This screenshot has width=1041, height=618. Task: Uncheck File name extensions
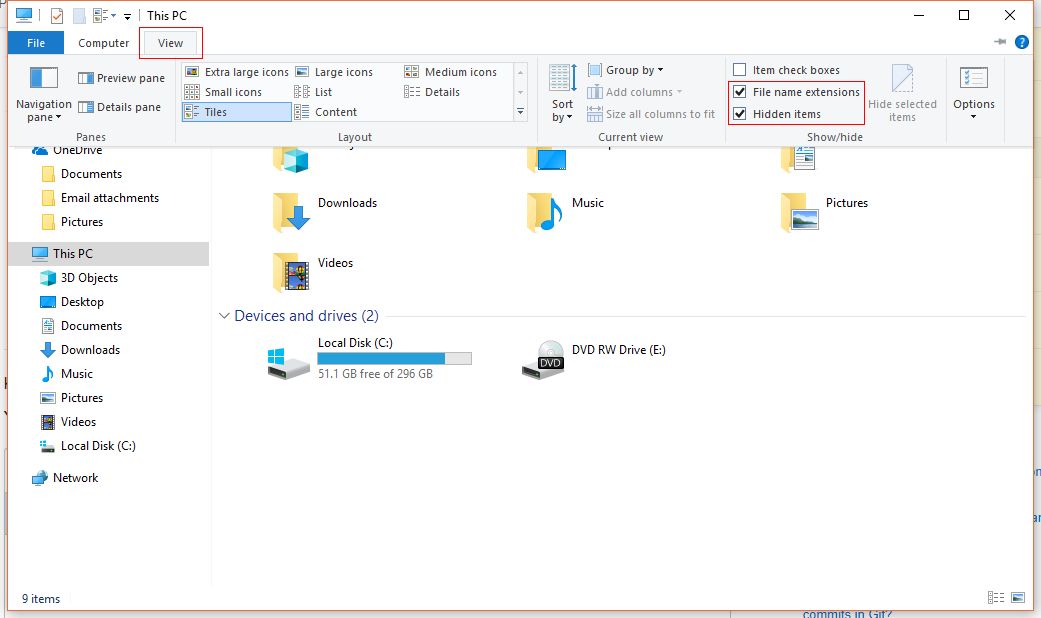(740, 92)
